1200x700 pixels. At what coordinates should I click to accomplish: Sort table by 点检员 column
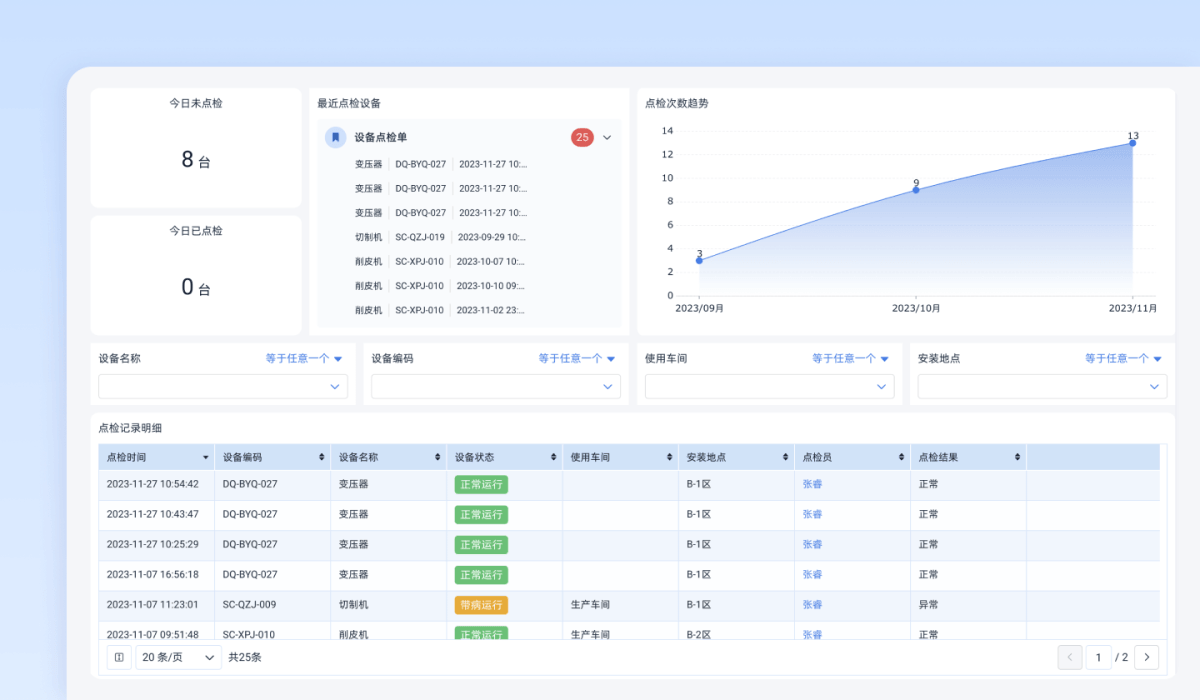point(902,457)
